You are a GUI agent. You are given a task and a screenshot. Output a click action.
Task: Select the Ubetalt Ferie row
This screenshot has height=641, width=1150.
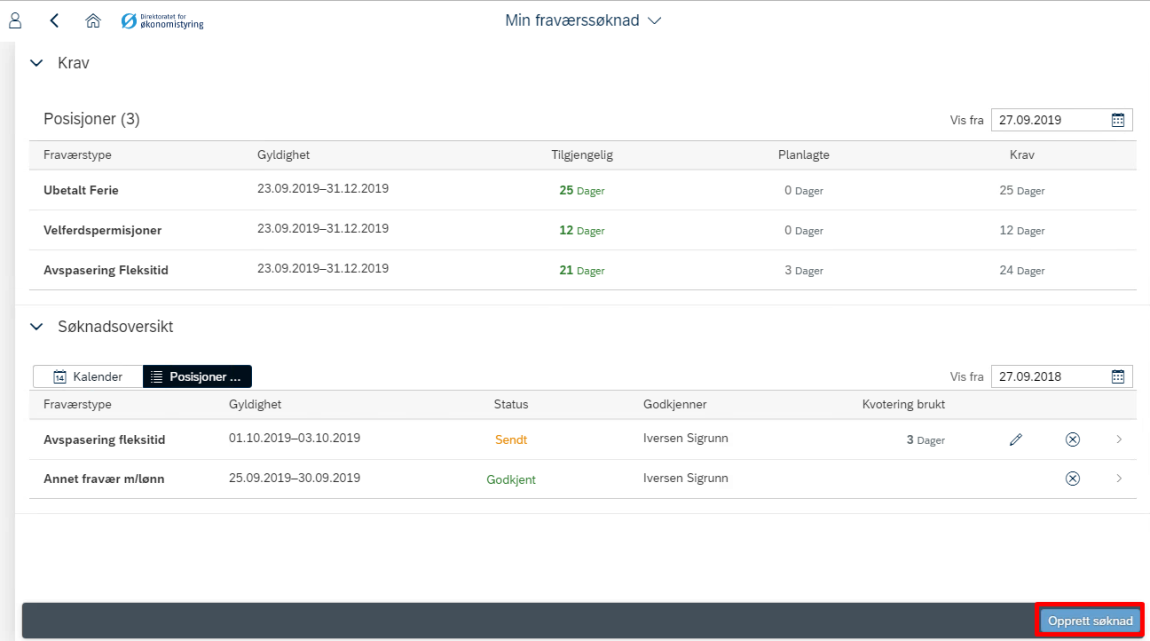583,190
